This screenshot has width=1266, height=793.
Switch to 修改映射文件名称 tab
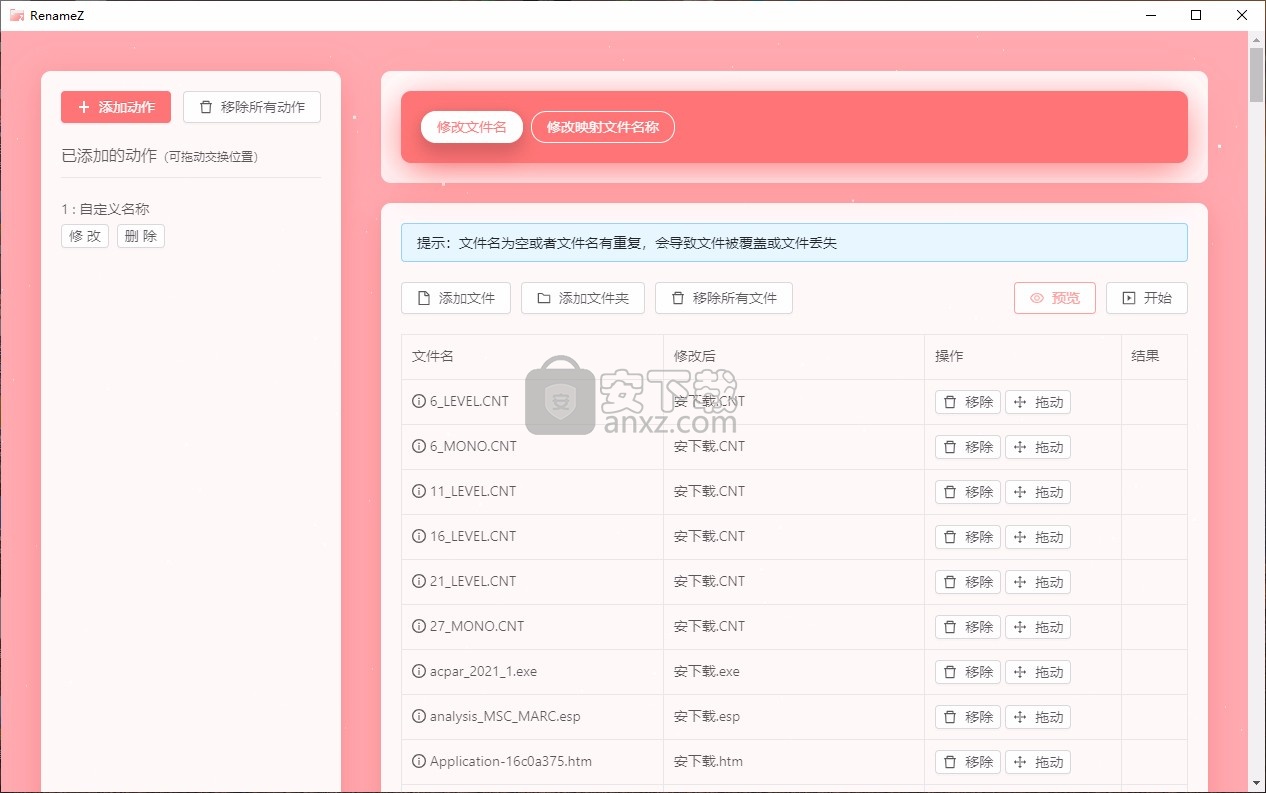coord(603,127)
